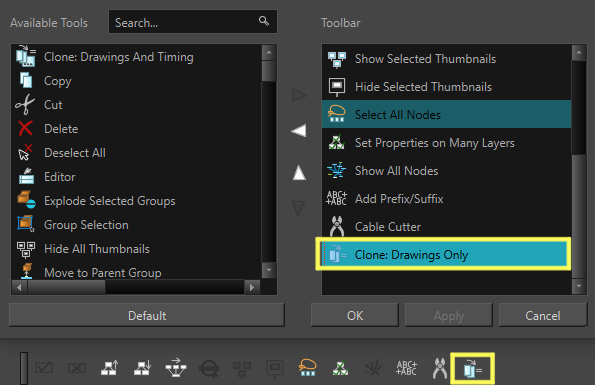595x385 pixels.
Task: Click the Clone Drawings Only icon in bottom toolbar
Action: [472, 369]
